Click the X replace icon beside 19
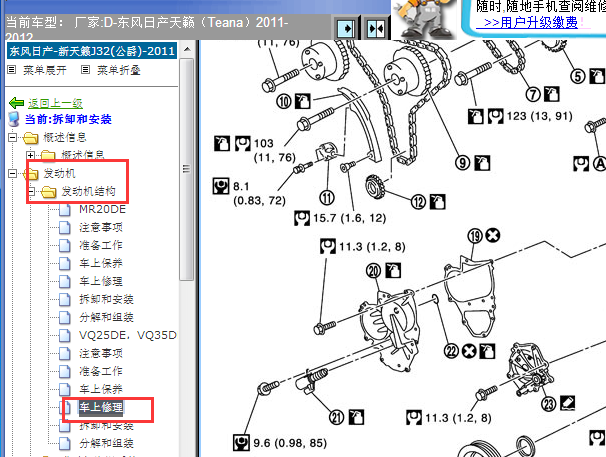This screenshot has height=457, width=606. click(493, 235)
